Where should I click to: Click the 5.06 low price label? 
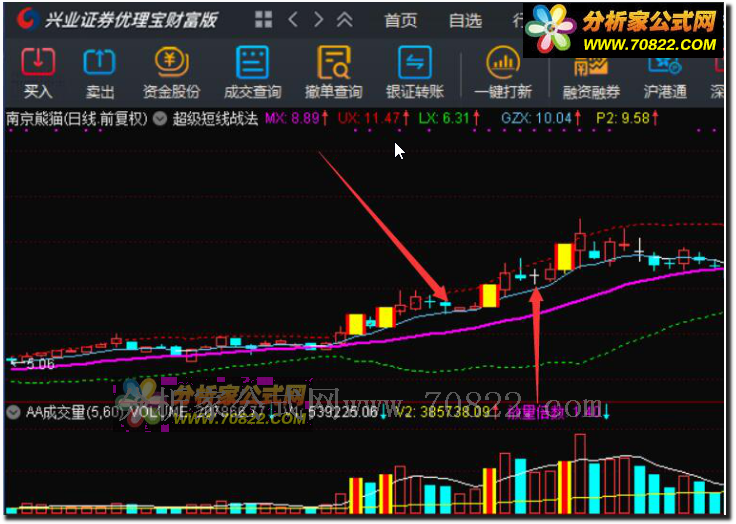(40, 364)
